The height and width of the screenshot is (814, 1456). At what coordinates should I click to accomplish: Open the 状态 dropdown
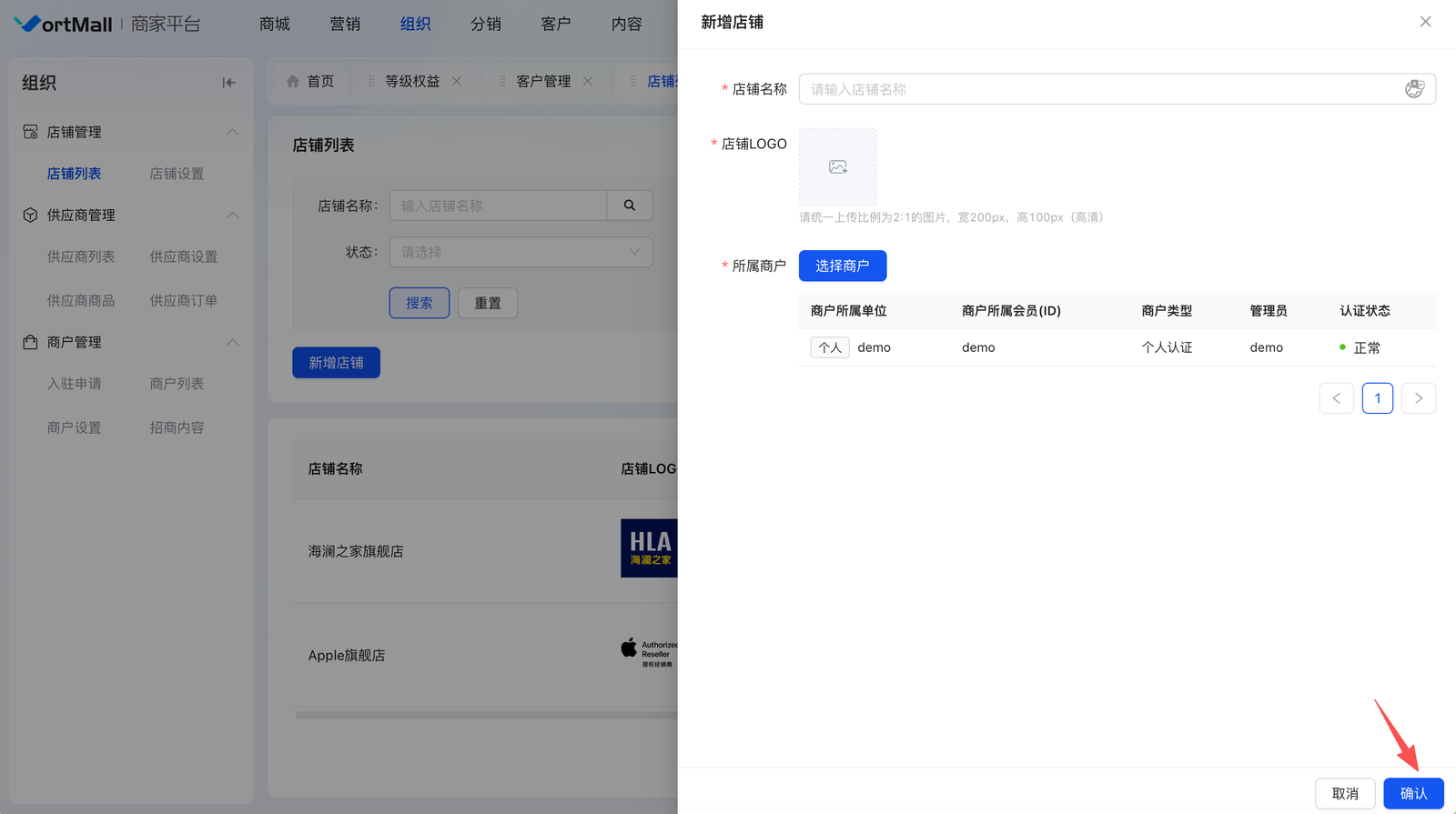point(521,252)
